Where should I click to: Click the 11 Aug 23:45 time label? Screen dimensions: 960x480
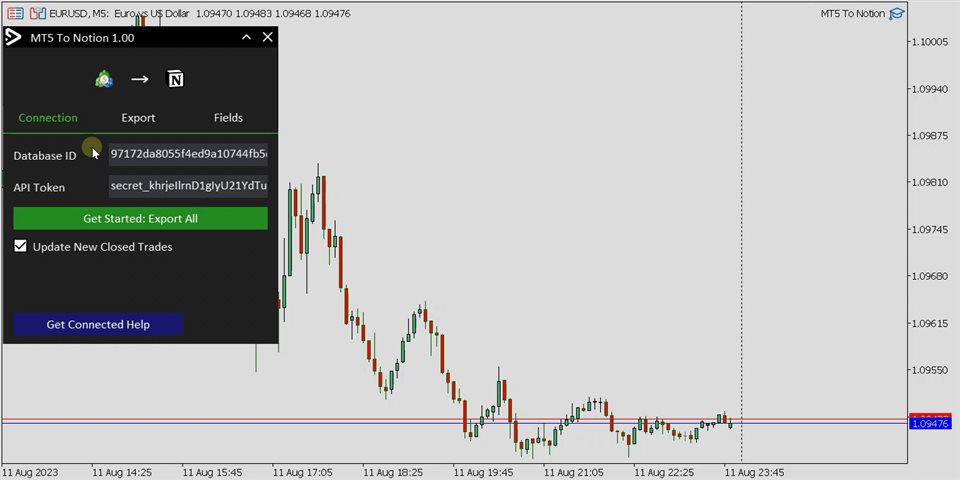click(x=754, y=473)
